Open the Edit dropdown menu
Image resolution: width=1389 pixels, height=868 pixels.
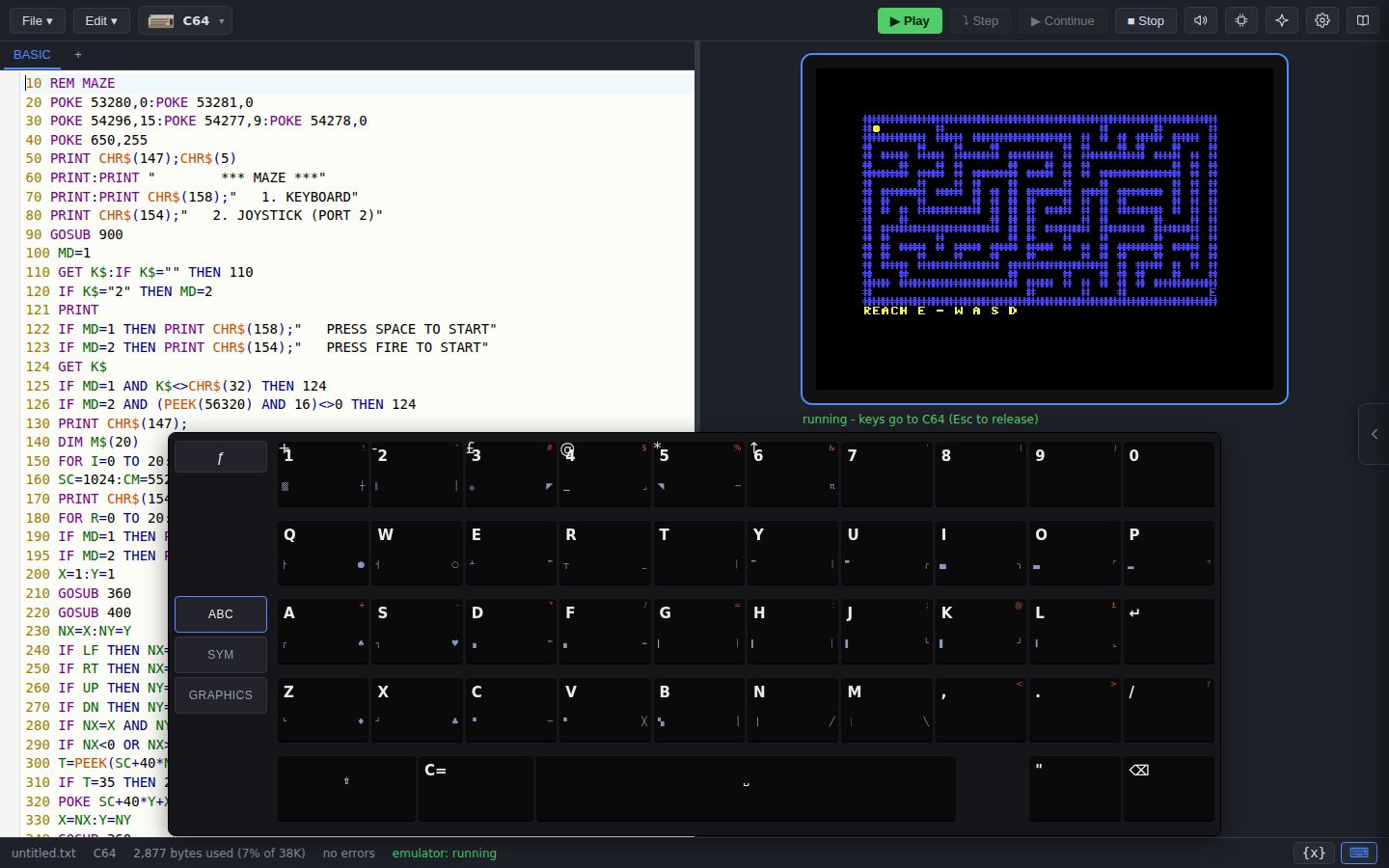click(101, 20)
